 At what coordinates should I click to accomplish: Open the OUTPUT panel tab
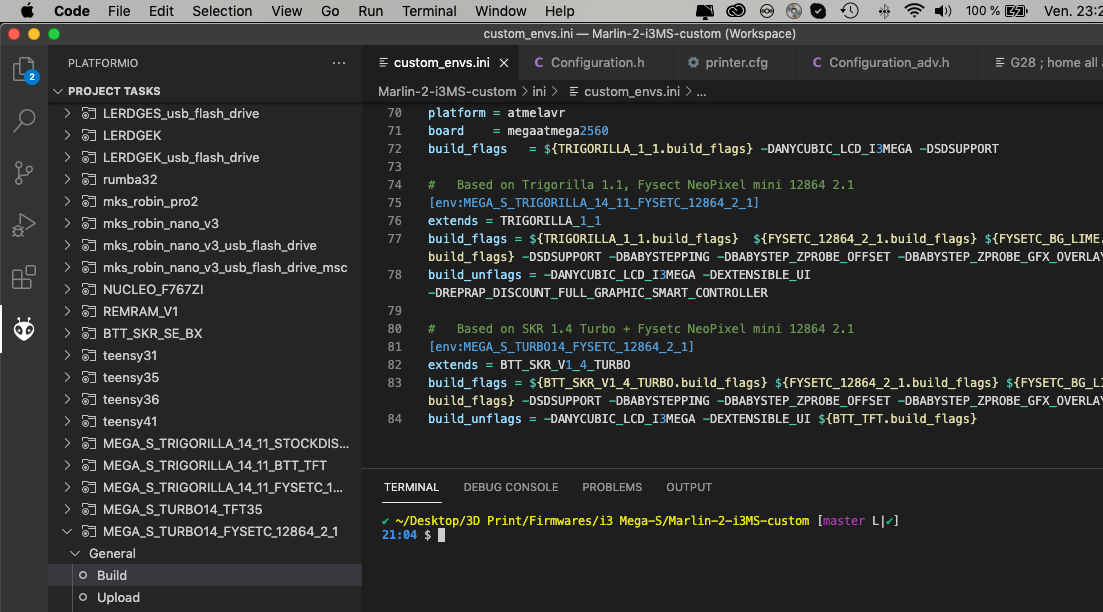pyautogui.click(x=689, y=487)
